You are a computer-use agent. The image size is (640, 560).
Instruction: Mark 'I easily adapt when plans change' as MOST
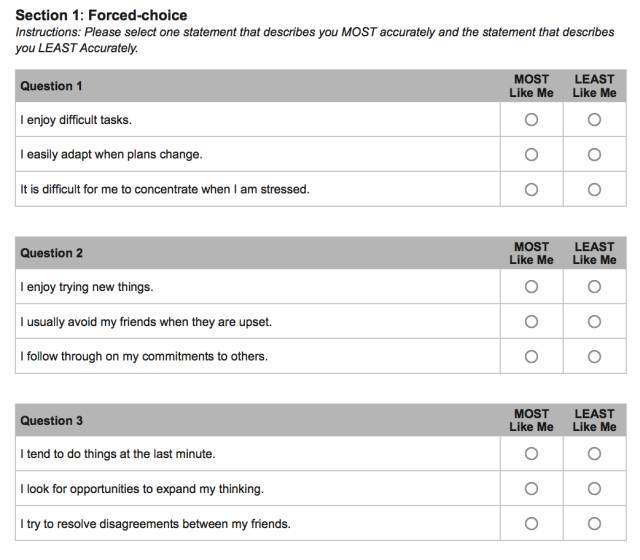point(531,155)
